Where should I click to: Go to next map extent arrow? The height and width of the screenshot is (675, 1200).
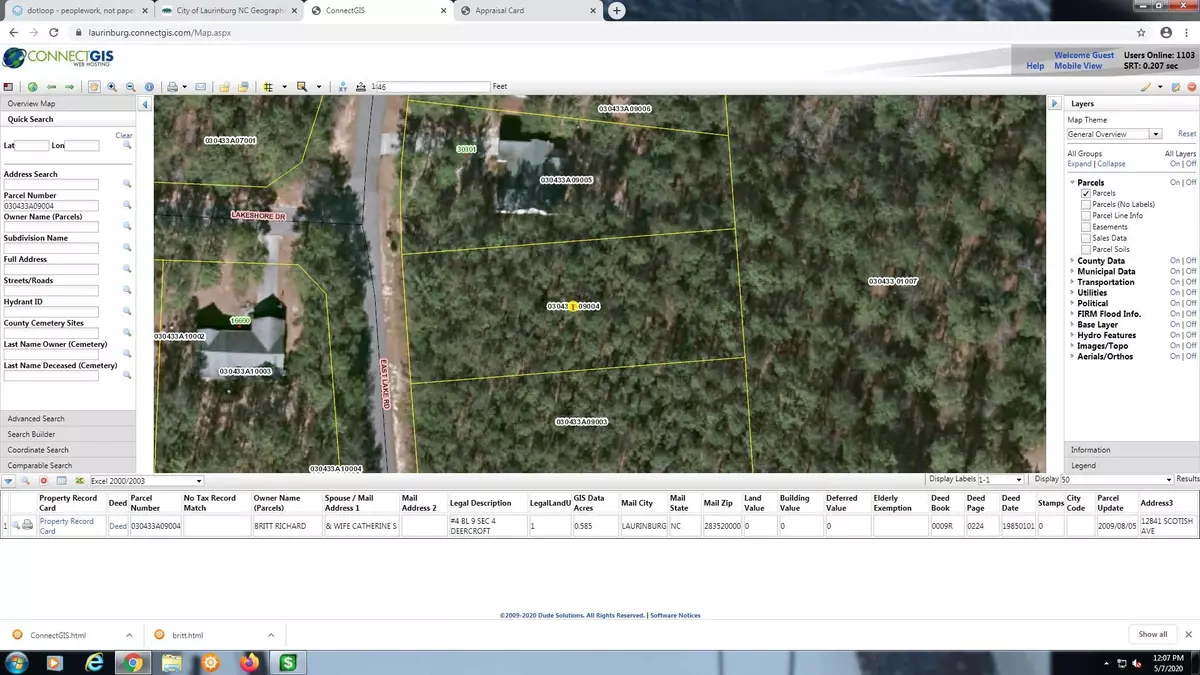coord(69,87)
